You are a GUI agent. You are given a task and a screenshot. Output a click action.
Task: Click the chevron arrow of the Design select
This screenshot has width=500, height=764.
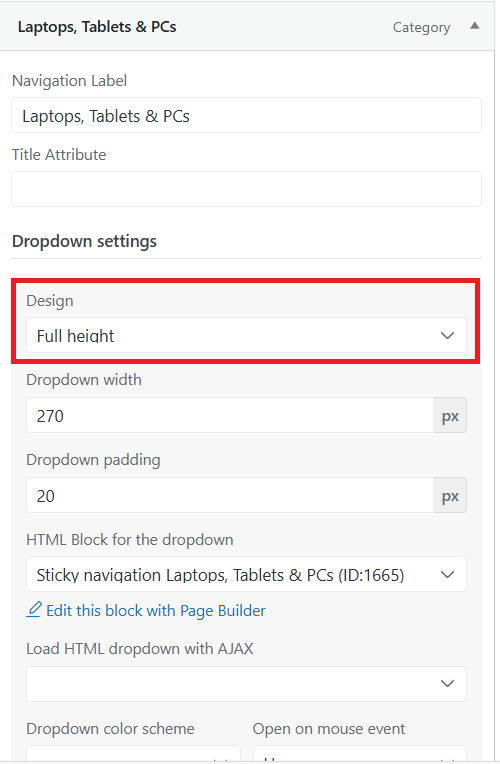447,335
